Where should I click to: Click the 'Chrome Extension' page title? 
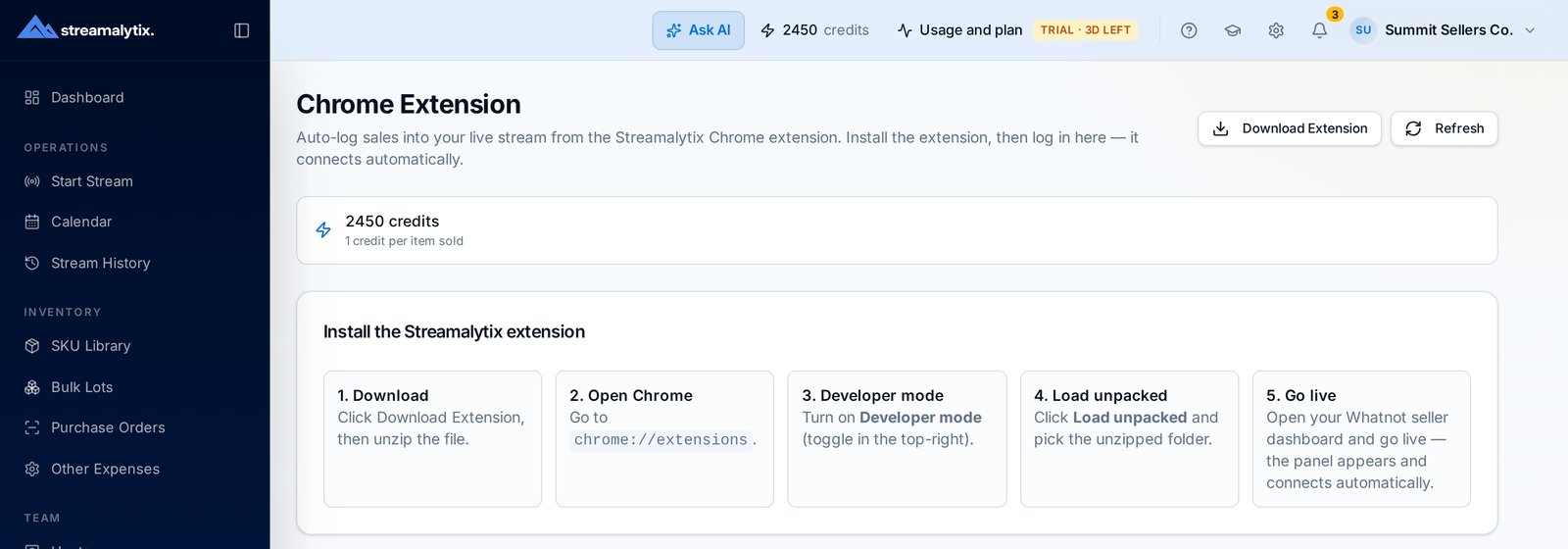point(409,104)
